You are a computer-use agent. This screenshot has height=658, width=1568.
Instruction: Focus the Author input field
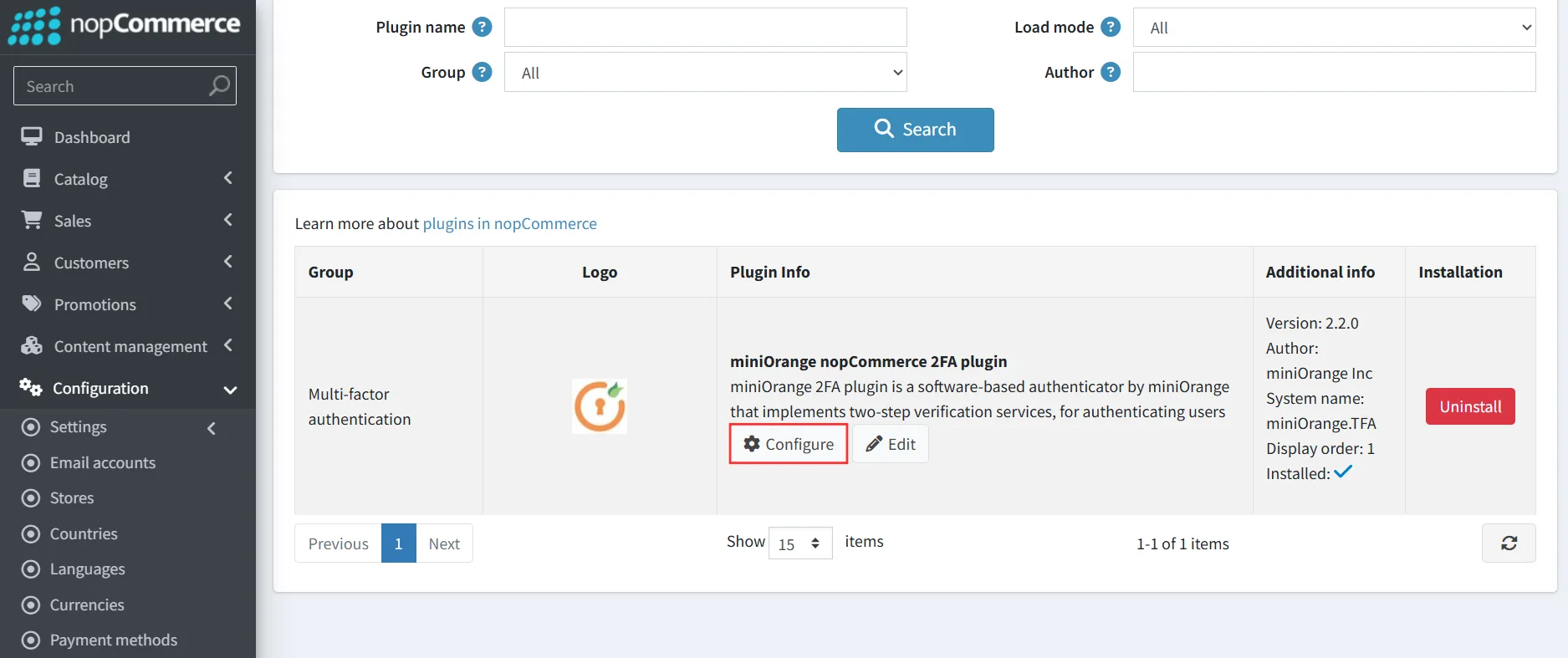click(x=1334, y=72)
